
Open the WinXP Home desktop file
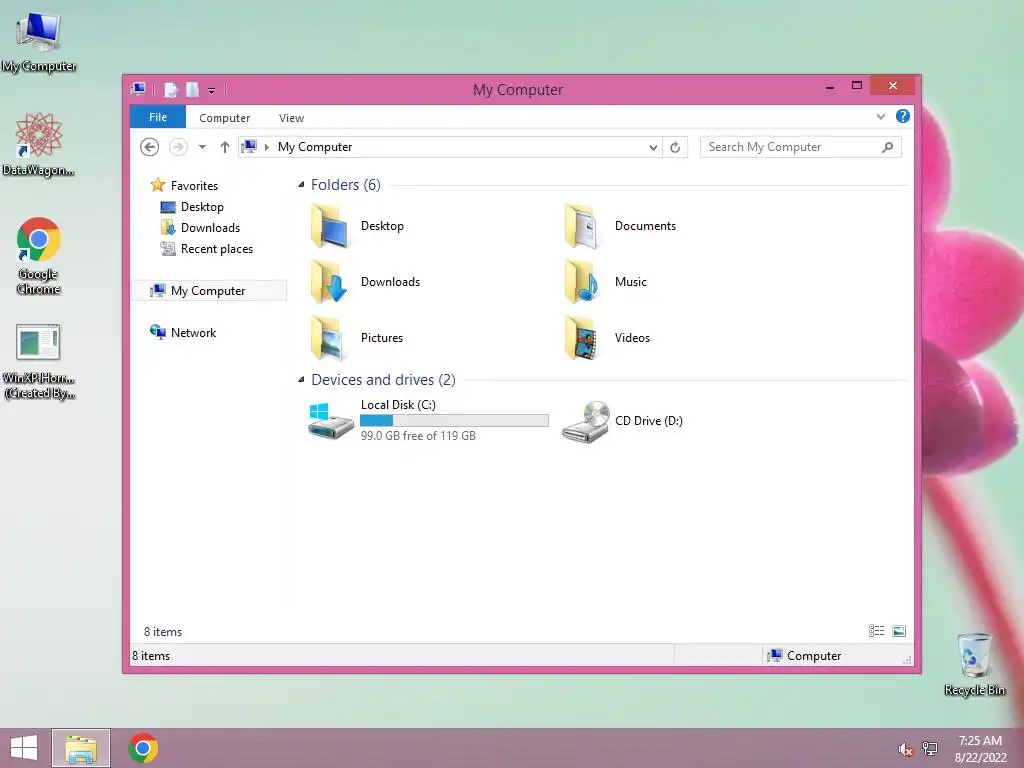pos(39,361)
